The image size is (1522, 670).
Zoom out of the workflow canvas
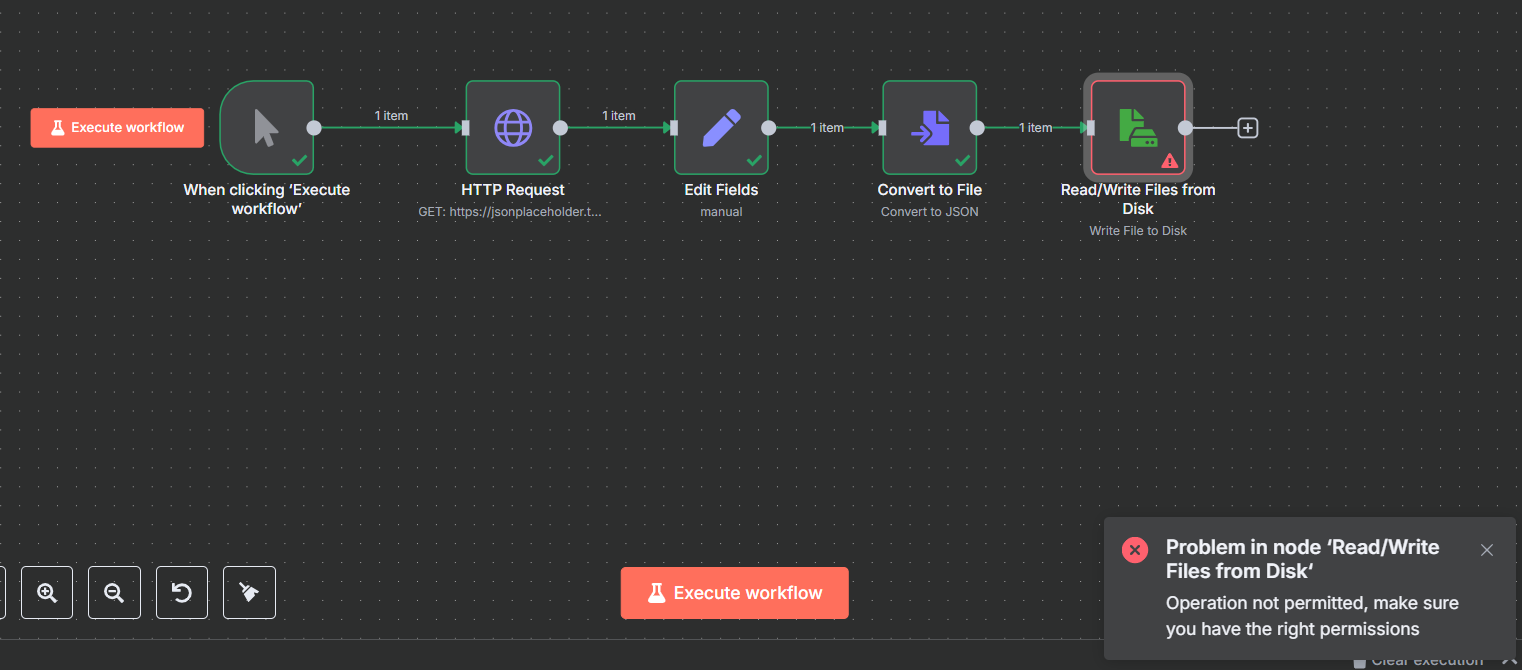(114, 593)
